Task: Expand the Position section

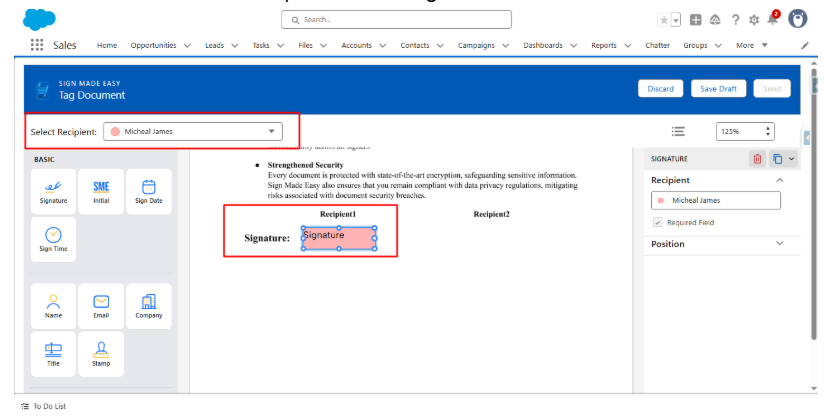Action: click(x=779, y=243)
